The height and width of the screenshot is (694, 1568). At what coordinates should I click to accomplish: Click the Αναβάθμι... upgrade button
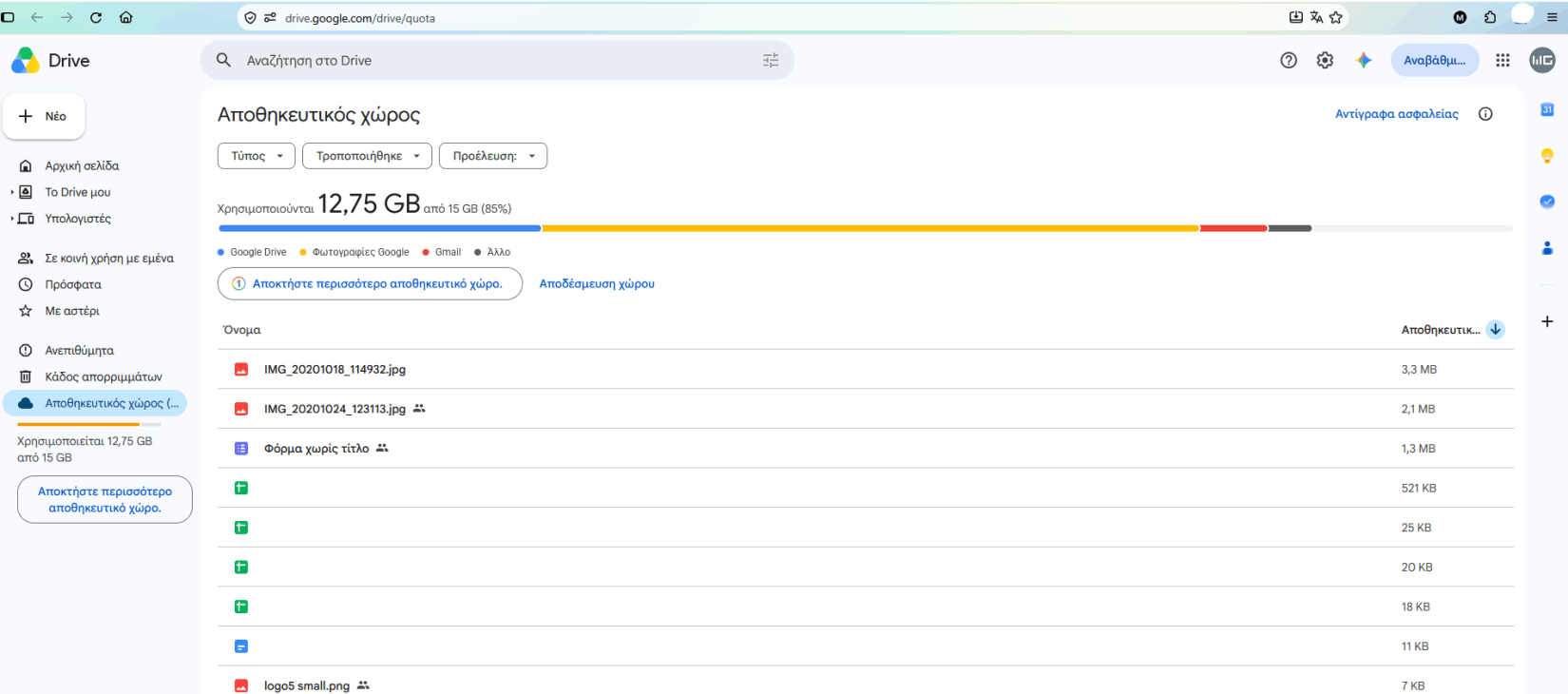pyautogui.click(x=1435, y=60)
